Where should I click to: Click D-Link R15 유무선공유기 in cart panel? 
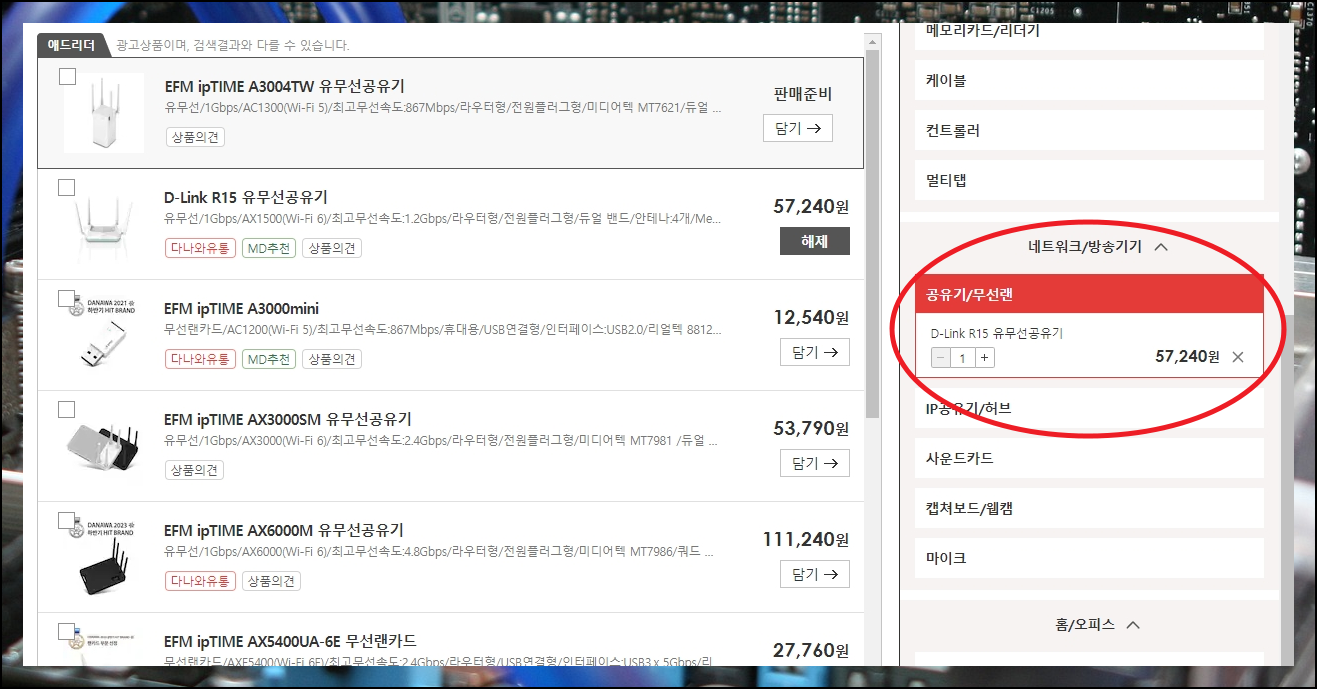(997, 333)
